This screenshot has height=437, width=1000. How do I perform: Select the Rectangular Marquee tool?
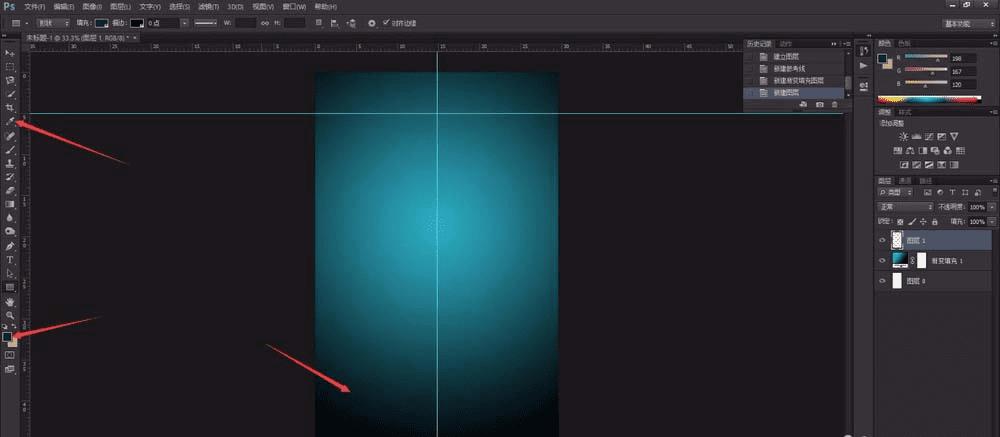(x=10, y=66)
